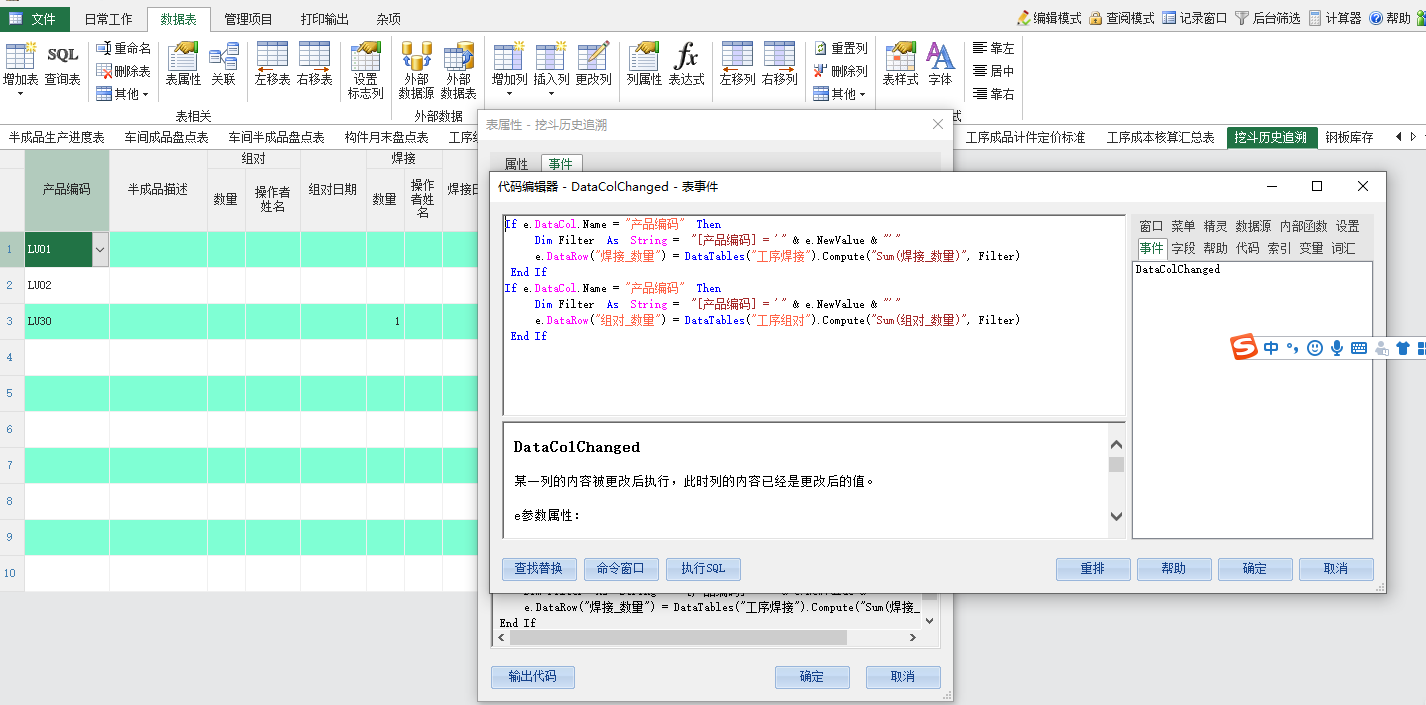Select the 内部函数 tab in code editor
Image resolution: width=1426 pixels, height=705 pixels.
[x=1303, y=226]
